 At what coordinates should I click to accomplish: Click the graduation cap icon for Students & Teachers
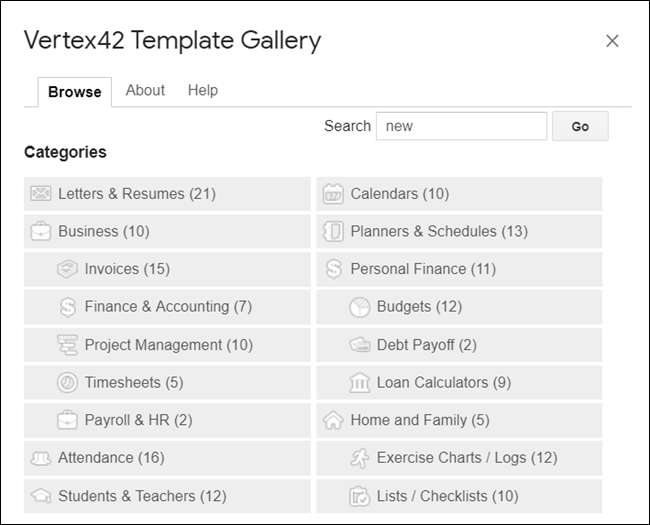click(x=41, y=496)
